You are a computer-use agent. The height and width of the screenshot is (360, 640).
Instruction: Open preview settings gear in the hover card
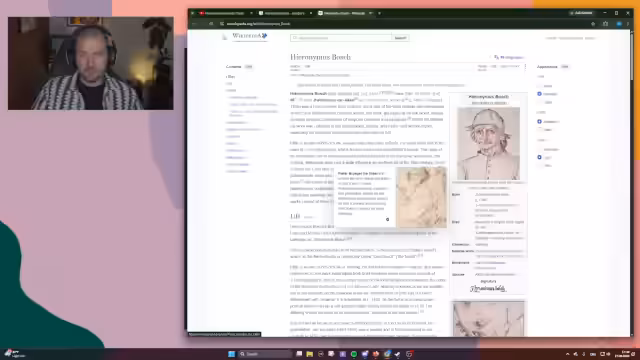[387, 219]
